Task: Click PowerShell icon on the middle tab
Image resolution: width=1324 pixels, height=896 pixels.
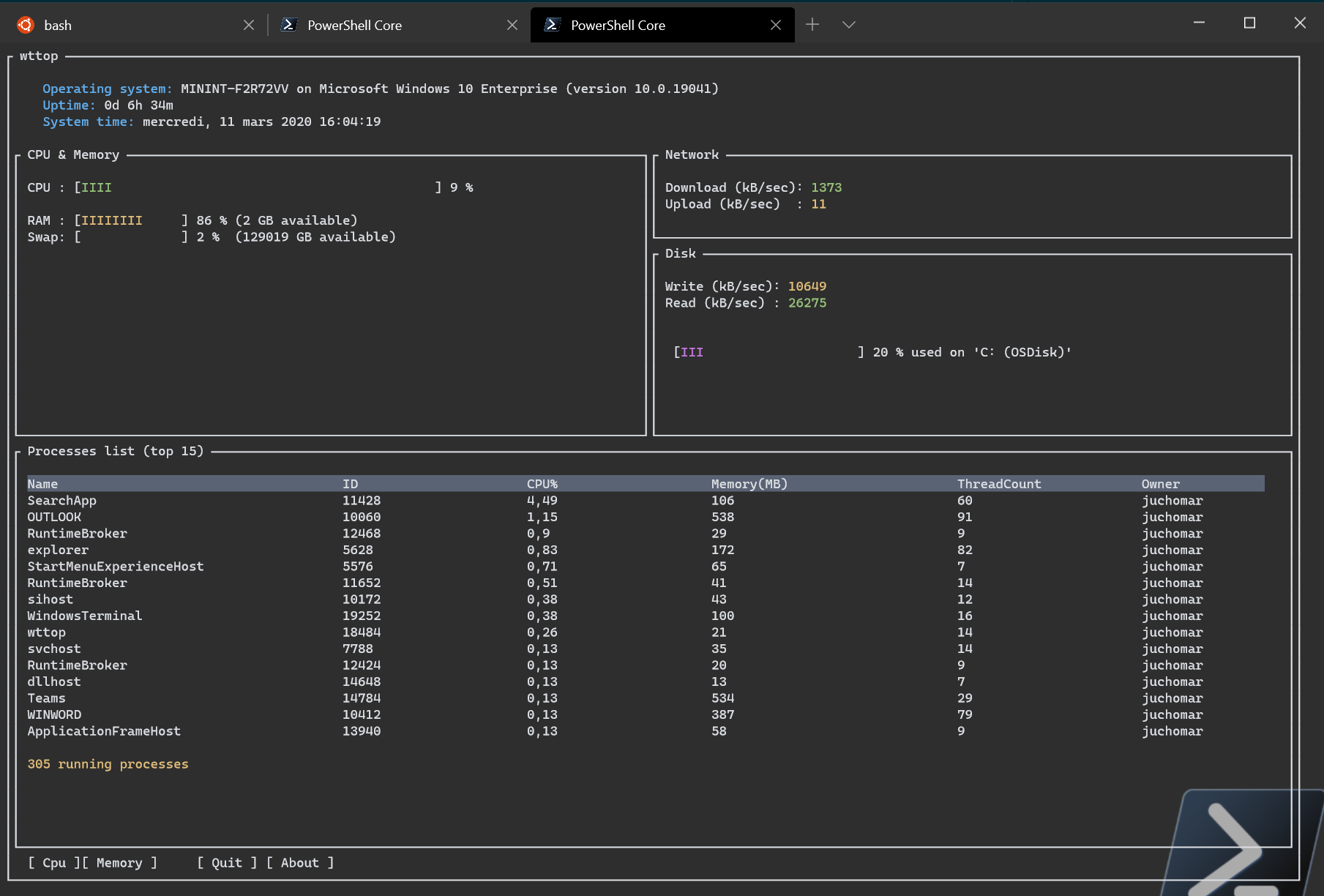Action: tap(289, 25)
